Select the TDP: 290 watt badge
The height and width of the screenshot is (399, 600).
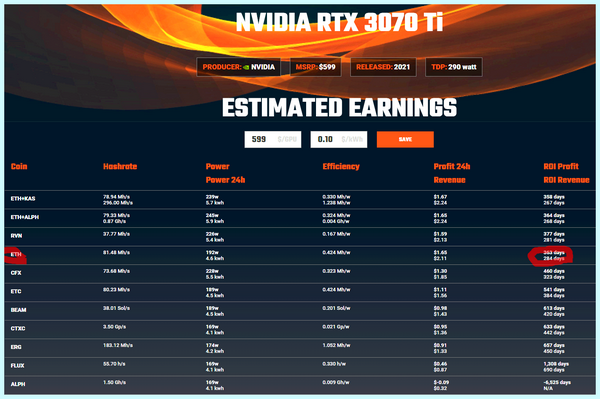[x=454, y=67]
